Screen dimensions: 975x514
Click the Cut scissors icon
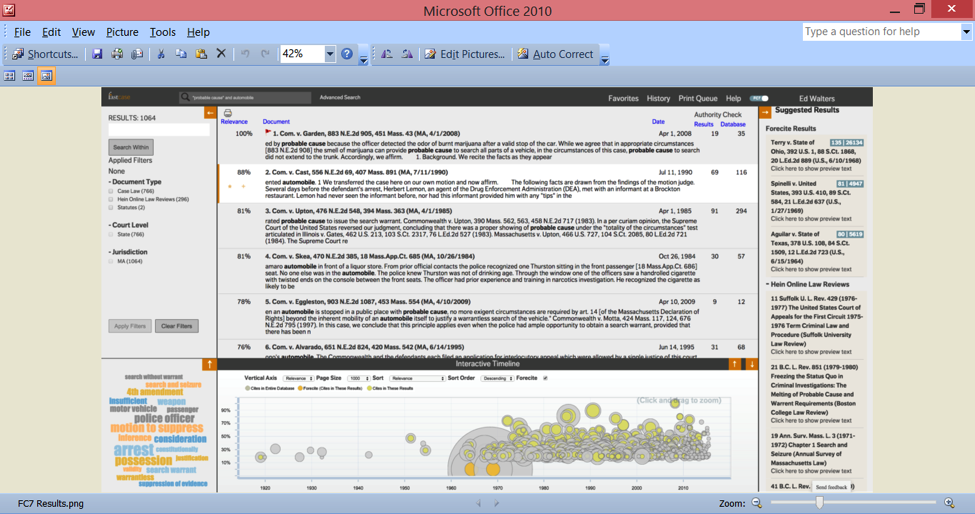click(161, 54)
